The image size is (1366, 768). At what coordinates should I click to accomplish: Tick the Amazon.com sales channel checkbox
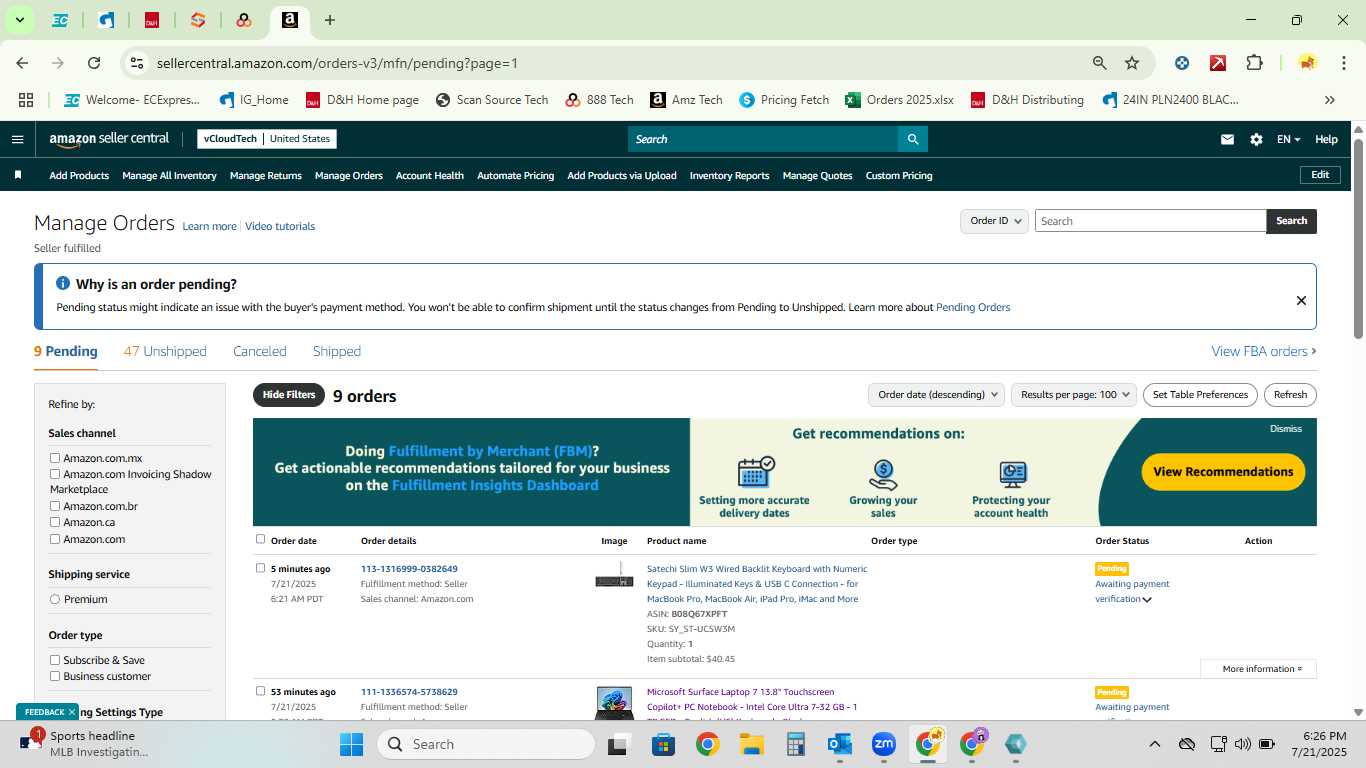[x=55, y=539]
